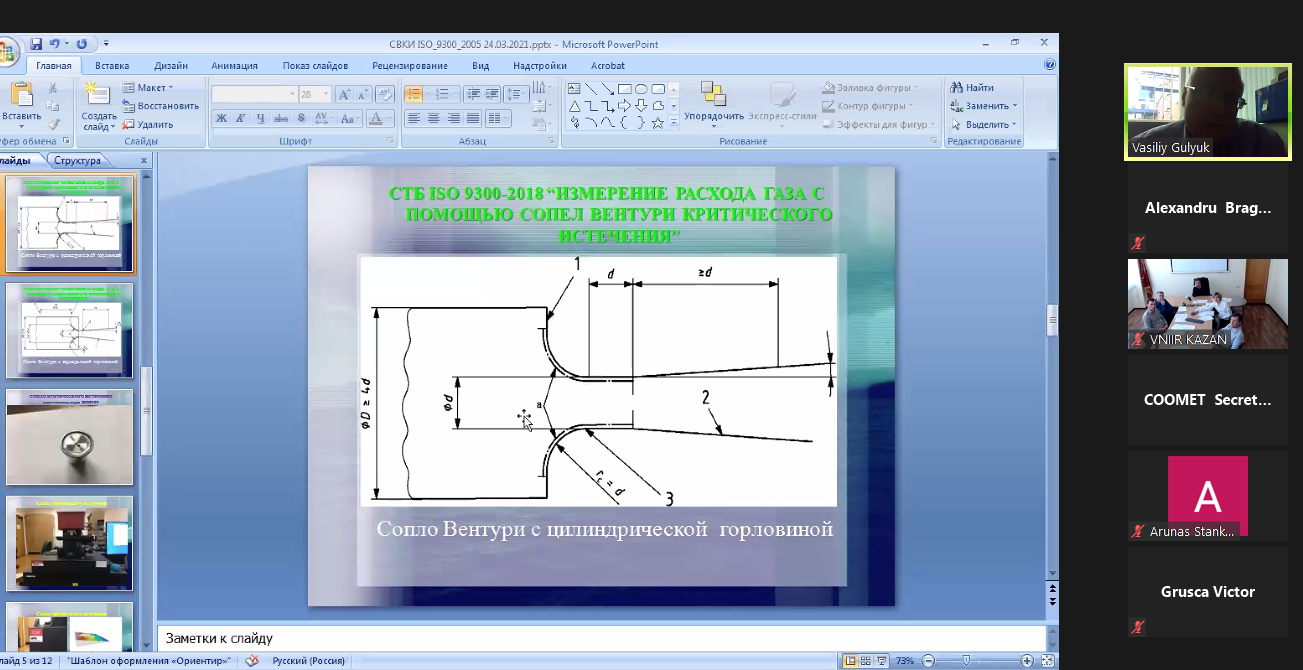1303x670 pixels.
Task: Toggle bold (Ж) formatting
Action: [221, 118]
